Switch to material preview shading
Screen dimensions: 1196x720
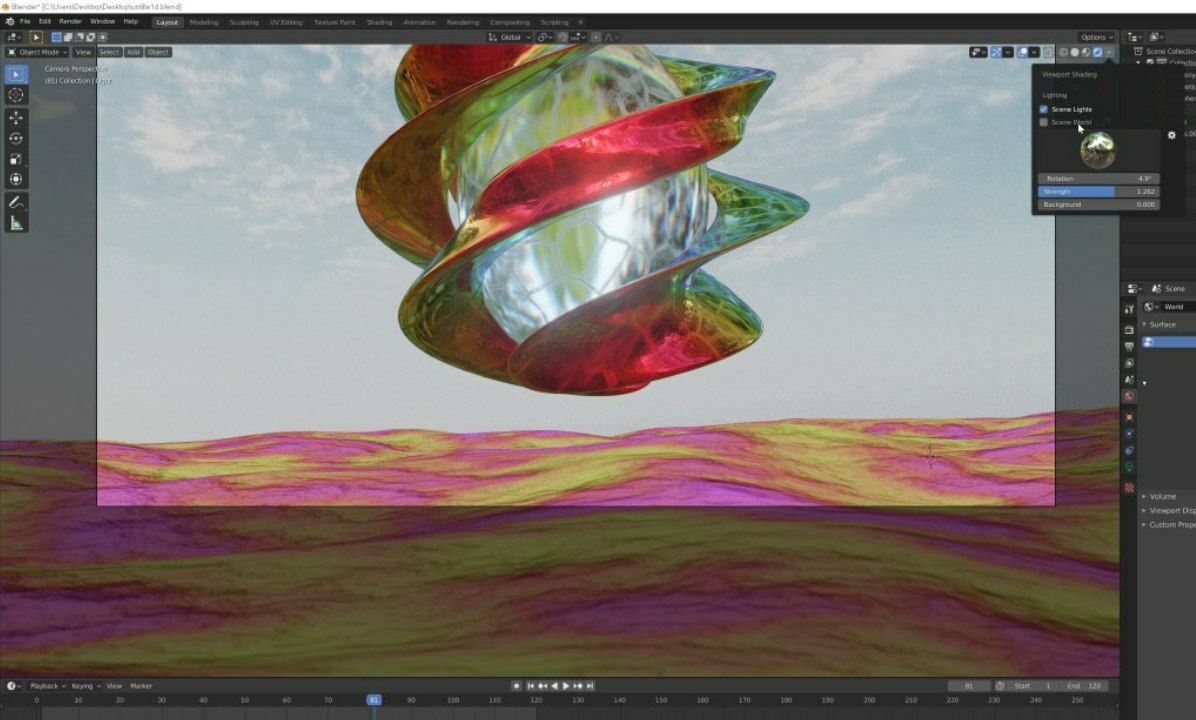click(1086, 53)
